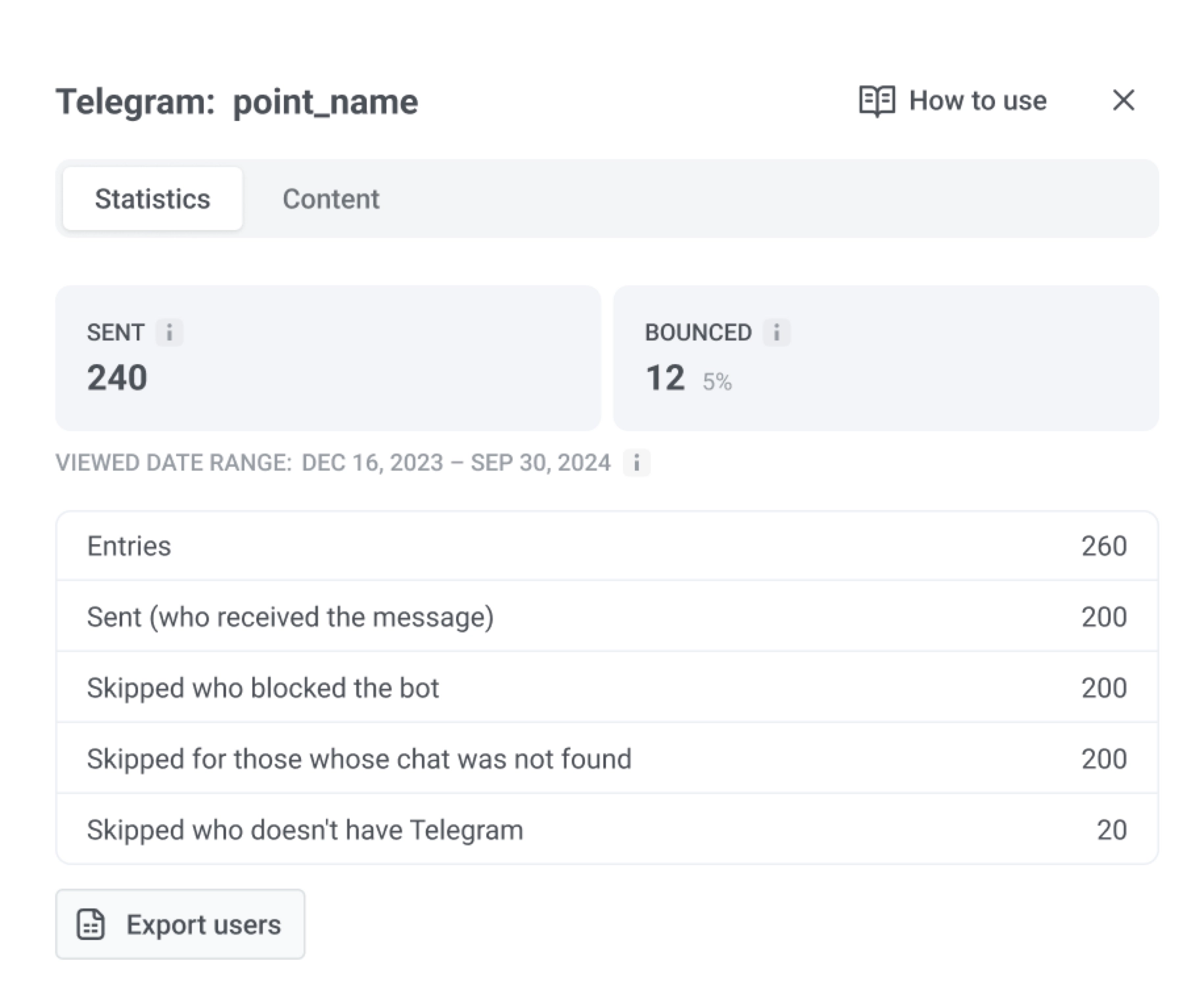
Task: Switch to the Content tab
Action: (331, 199)
